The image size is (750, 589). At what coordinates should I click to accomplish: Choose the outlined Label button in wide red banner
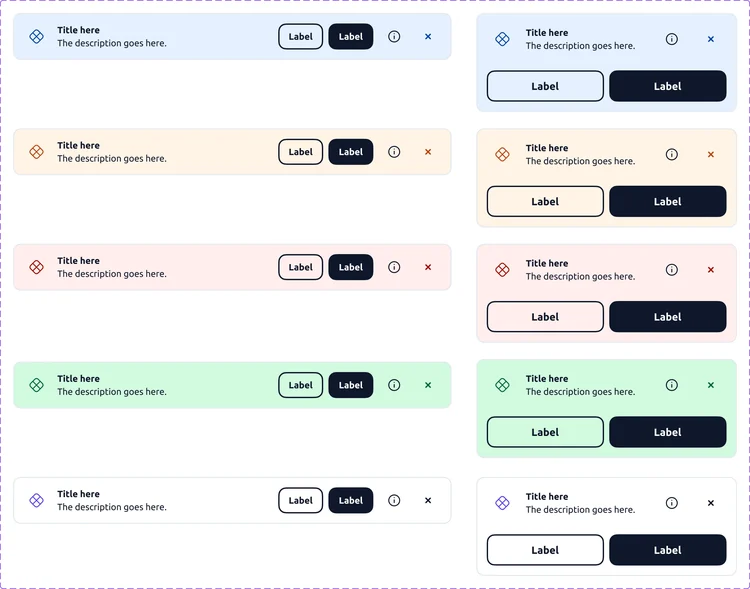coord(300,267)
